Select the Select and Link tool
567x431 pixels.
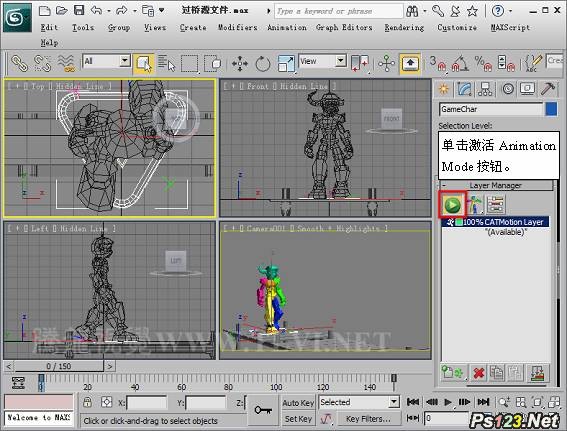tap(19, 63)
